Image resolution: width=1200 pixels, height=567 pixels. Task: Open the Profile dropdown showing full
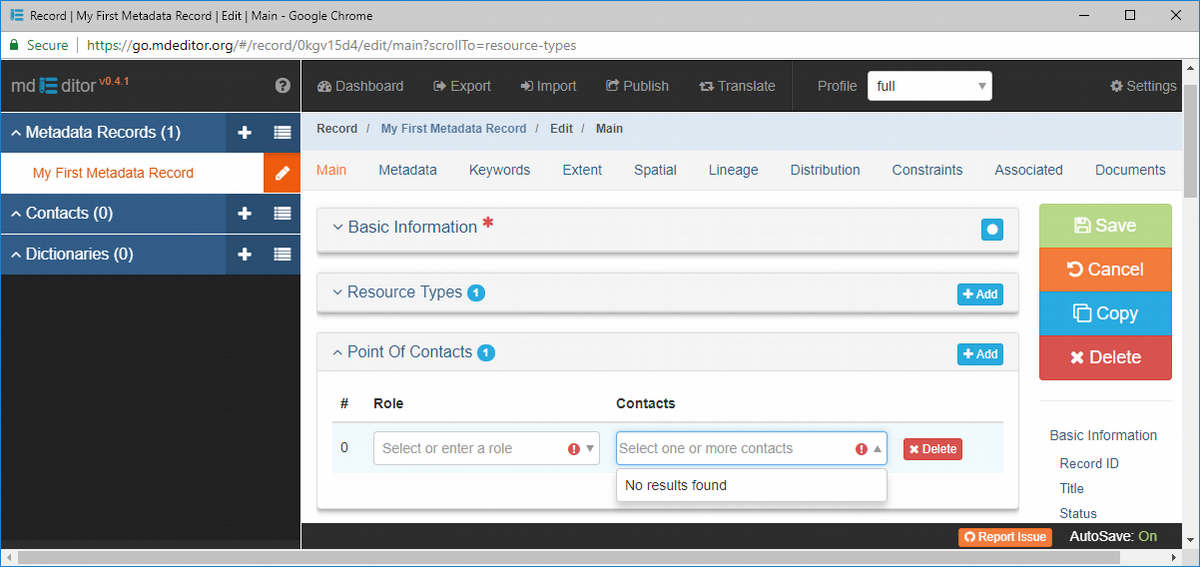pos(929,86)
